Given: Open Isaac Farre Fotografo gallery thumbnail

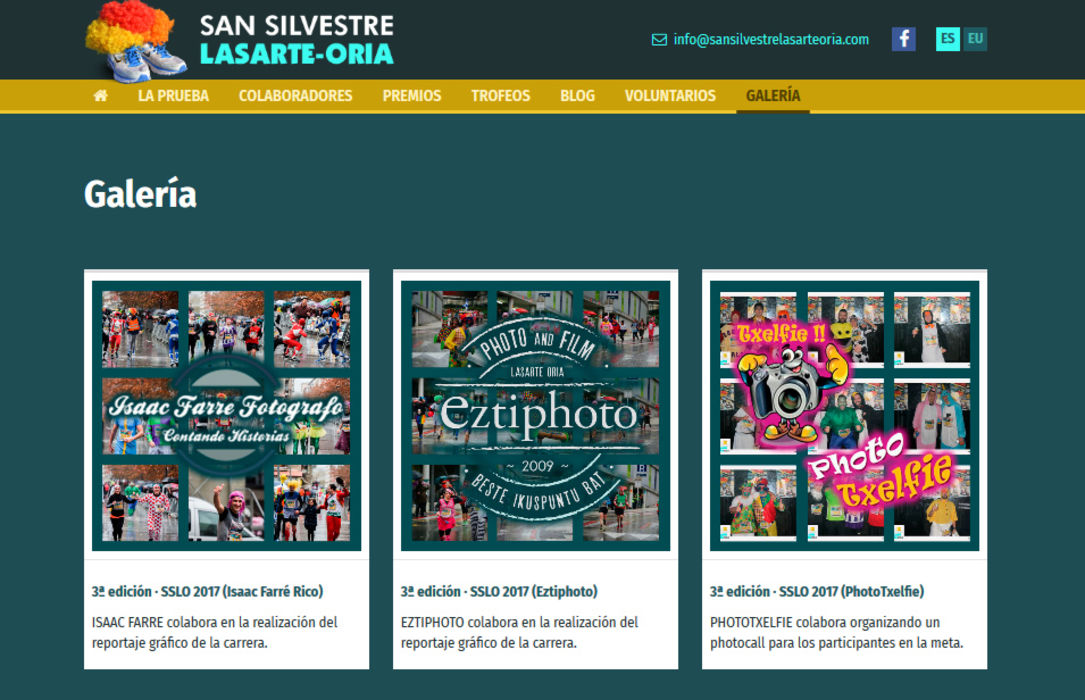Looking at the screenshot, I should pyautogui.click(x=226, y=416).
